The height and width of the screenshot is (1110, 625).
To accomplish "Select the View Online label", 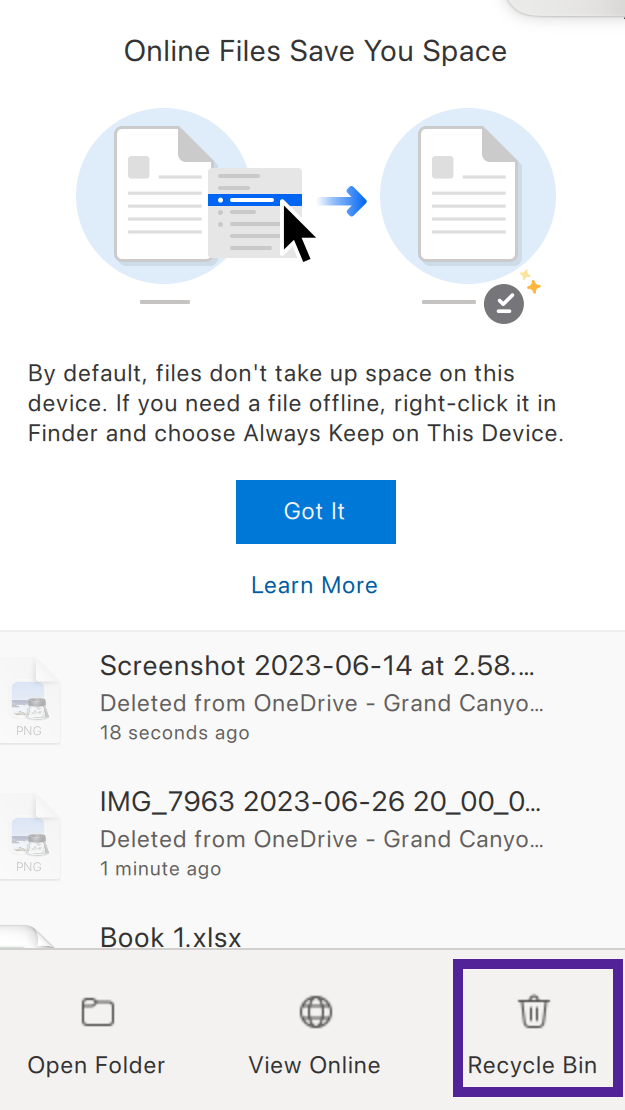I will [314, 1065].
